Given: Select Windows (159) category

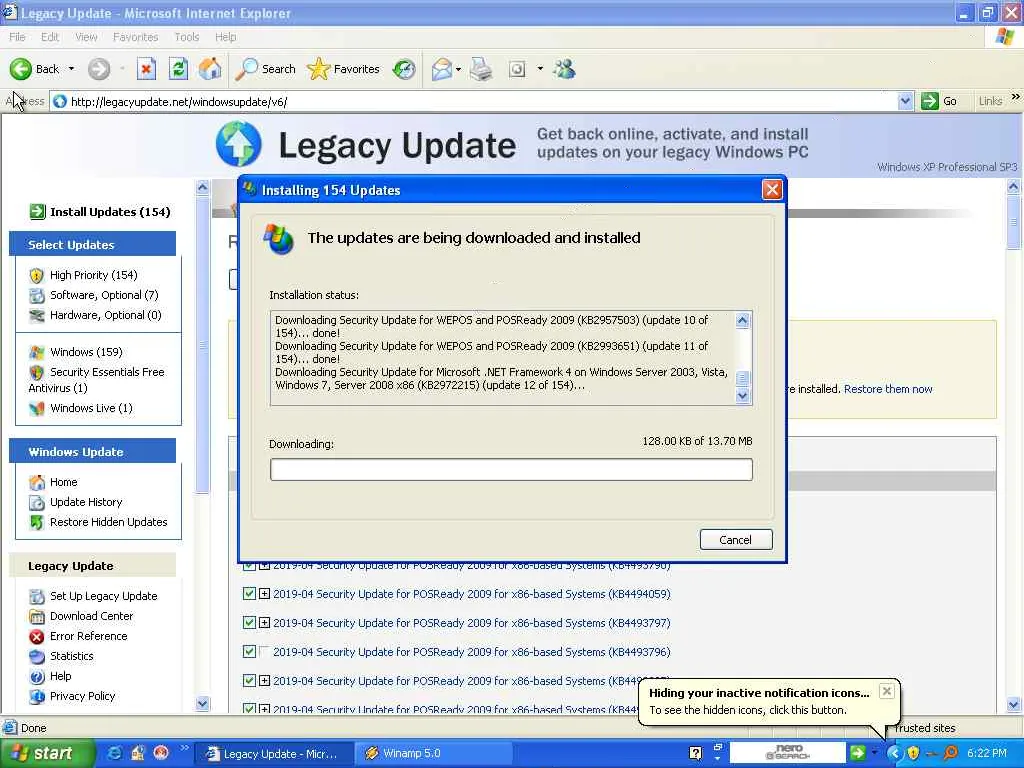Looking at the screenshot, I should (86, 352).
